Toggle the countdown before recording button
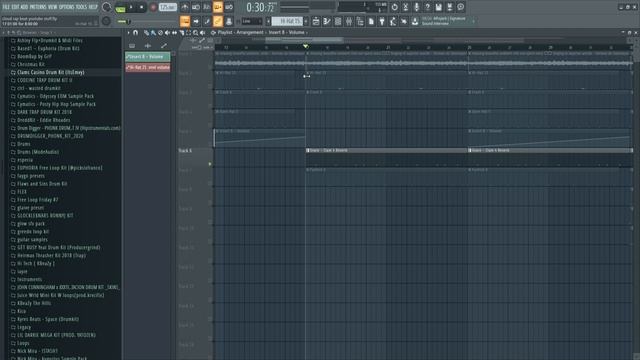Image resolution: width=640 pixels, height=360 pixels. [207, 7]
